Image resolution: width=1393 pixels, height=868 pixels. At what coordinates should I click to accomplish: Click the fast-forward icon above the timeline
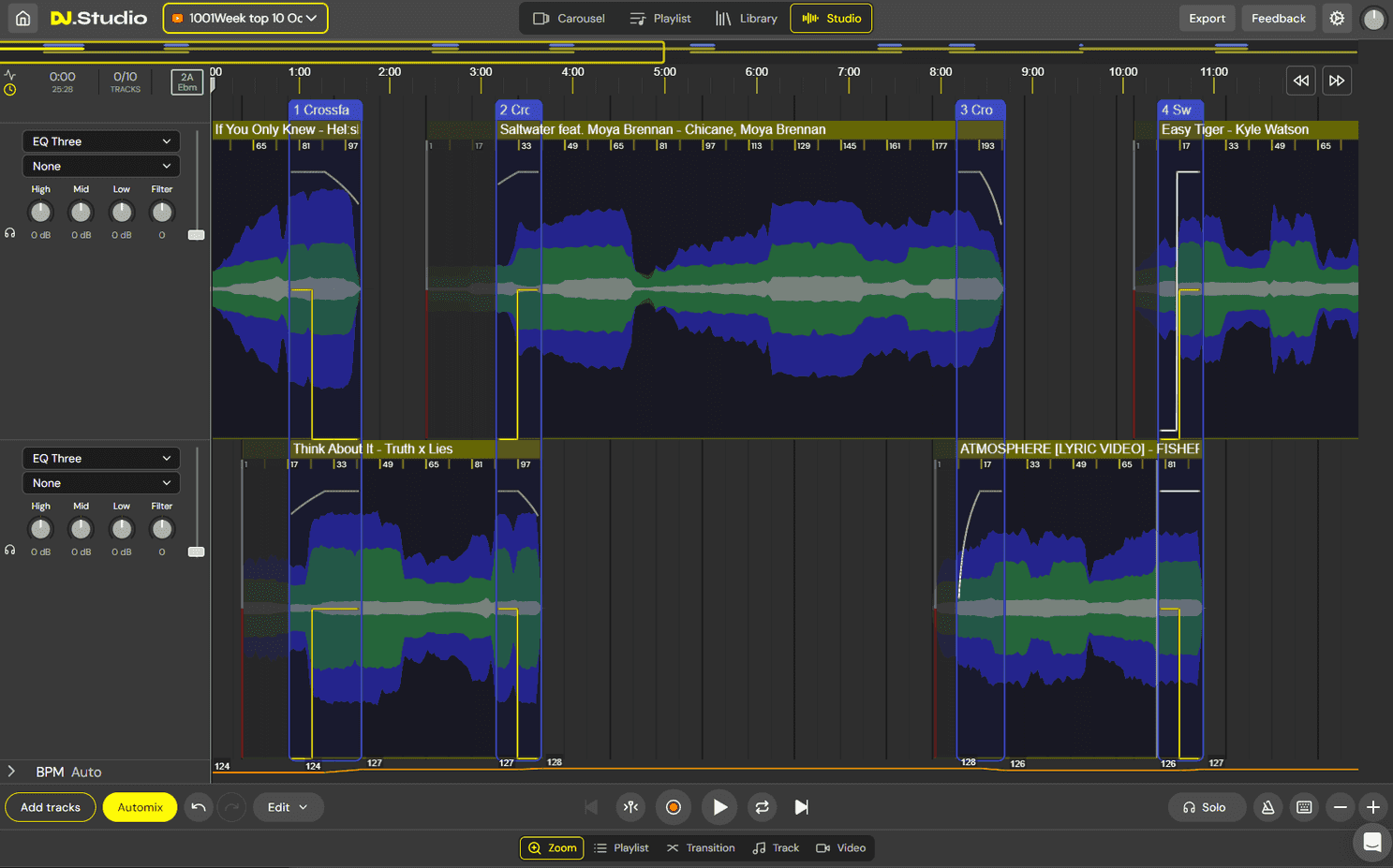click(x=1337, y=81)
